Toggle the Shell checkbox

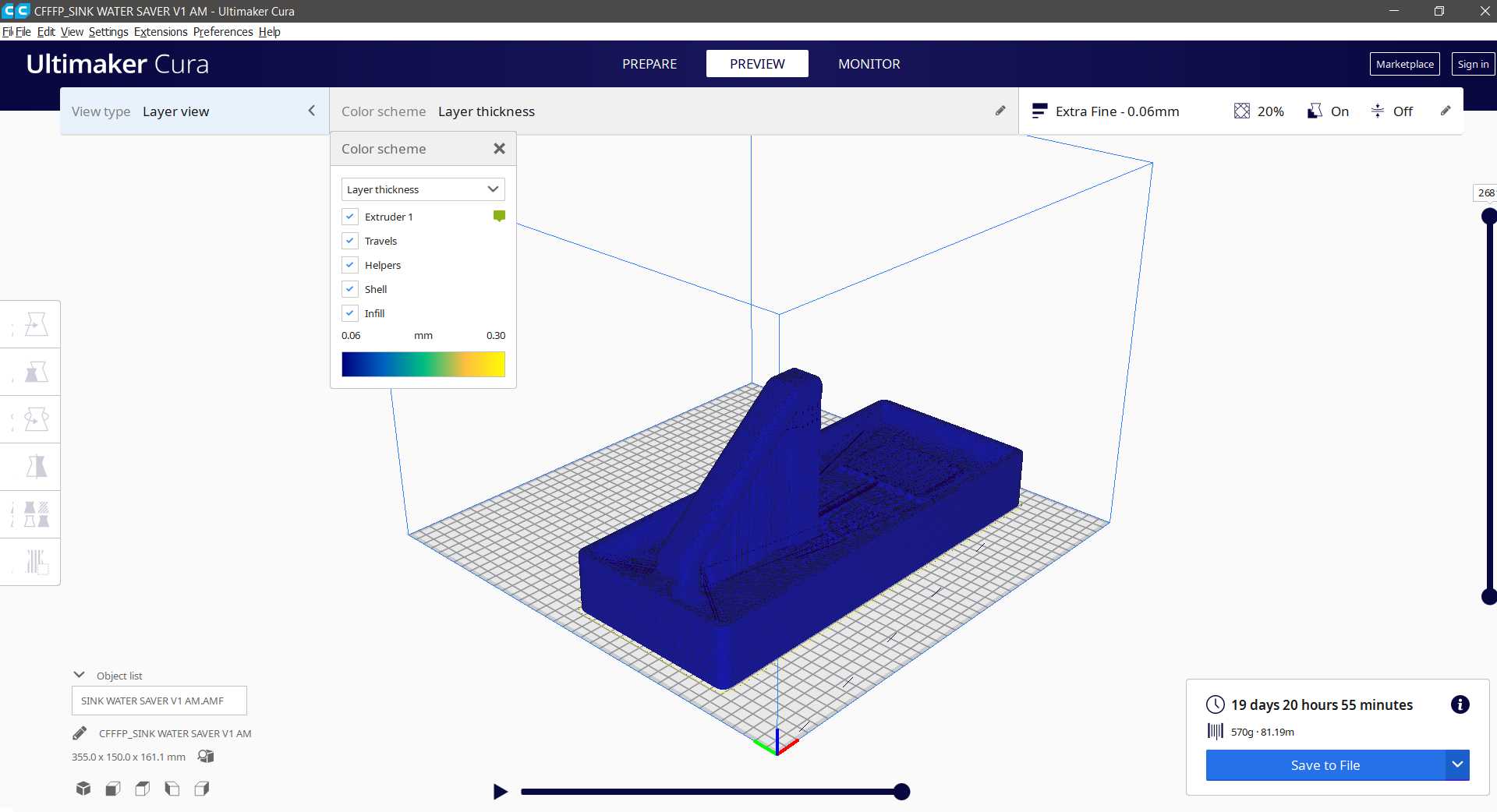click(350, 289)
